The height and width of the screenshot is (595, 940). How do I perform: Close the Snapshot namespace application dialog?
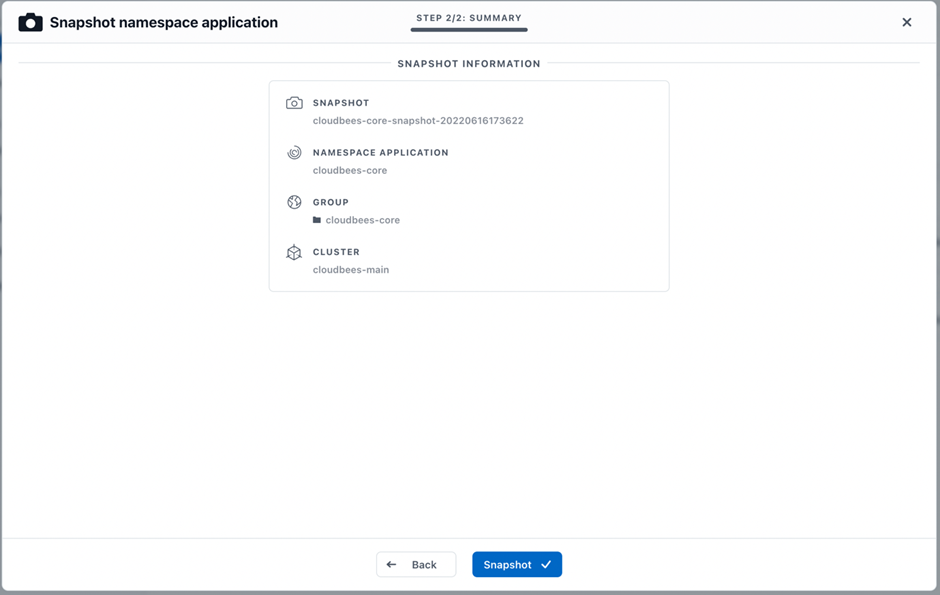[906, 22]
